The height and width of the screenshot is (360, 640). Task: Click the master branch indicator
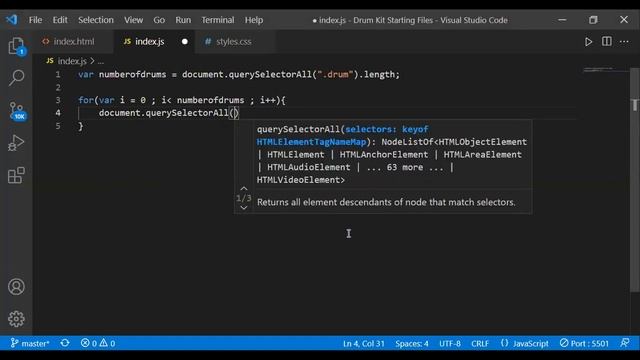click(30, 343)
